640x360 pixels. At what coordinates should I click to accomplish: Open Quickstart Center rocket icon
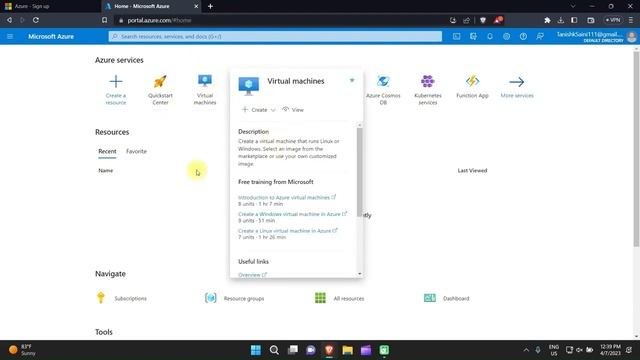(160, 81)
